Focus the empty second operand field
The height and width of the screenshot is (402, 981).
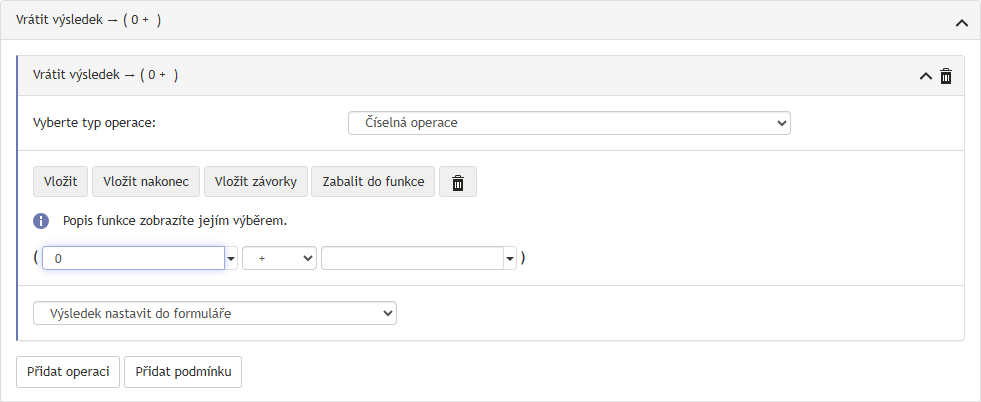tap(412, 258)
